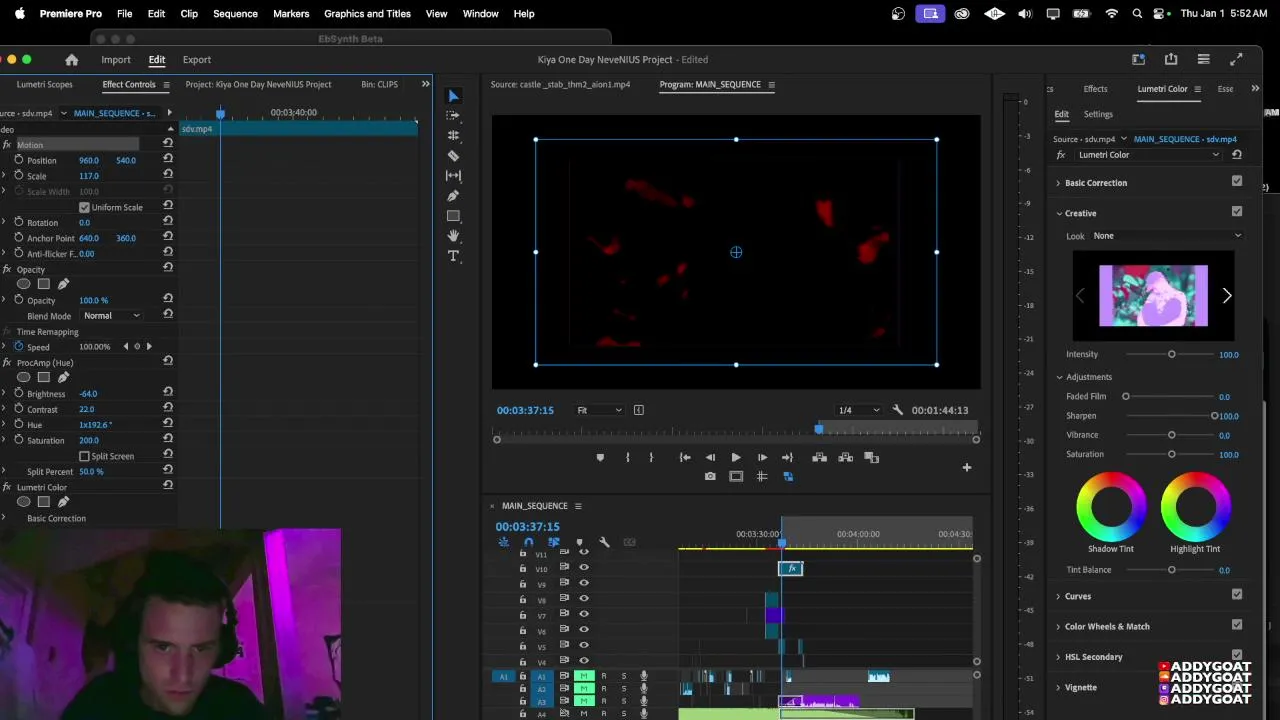Select the Razor tool
Image resolution: width=1280 pixels, height=720 pixels.
click(x=453, y=156)
